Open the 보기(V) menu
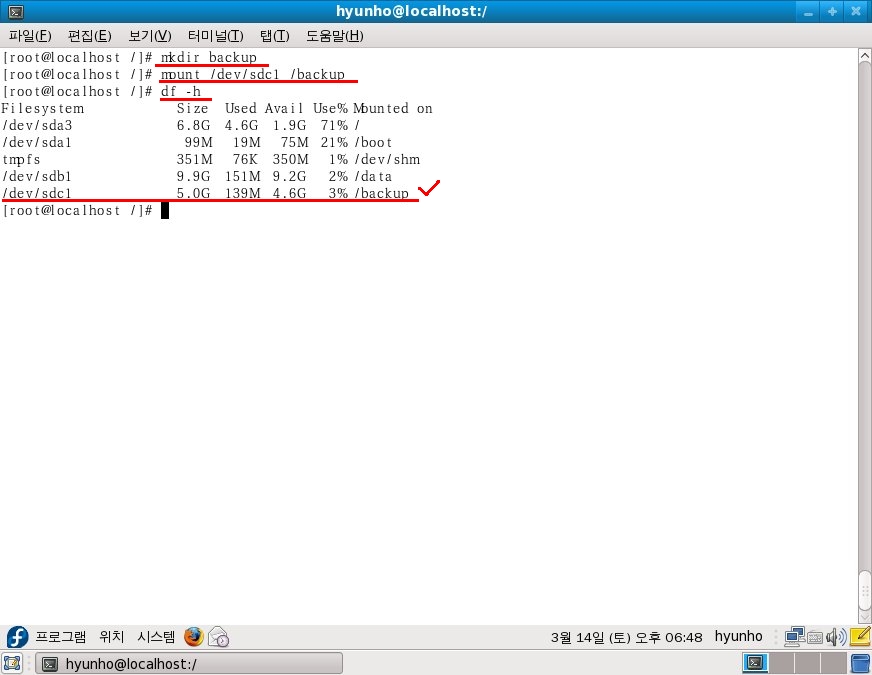 click(150, 36)
